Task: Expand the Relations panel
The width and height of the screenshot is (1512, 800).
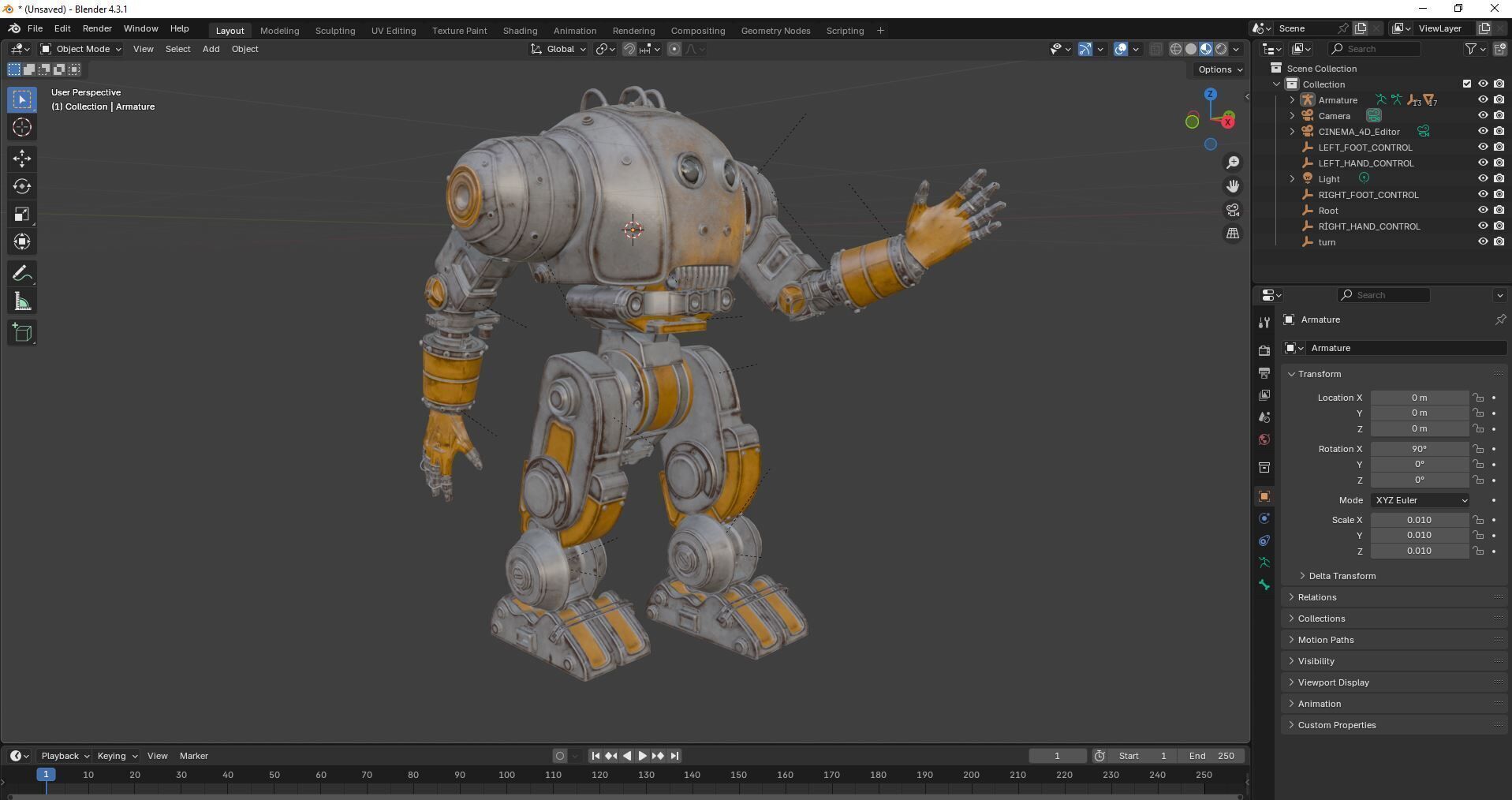Action: 1317,597
